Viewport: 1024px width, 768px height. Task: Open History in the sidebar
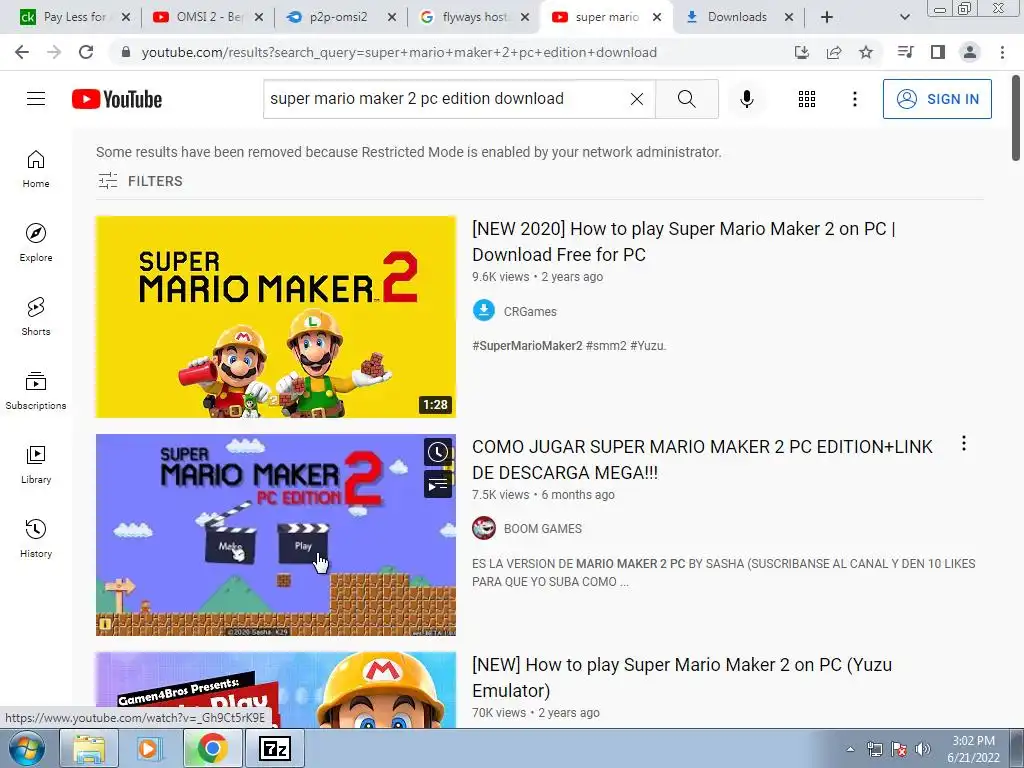[x=36, y=539]
